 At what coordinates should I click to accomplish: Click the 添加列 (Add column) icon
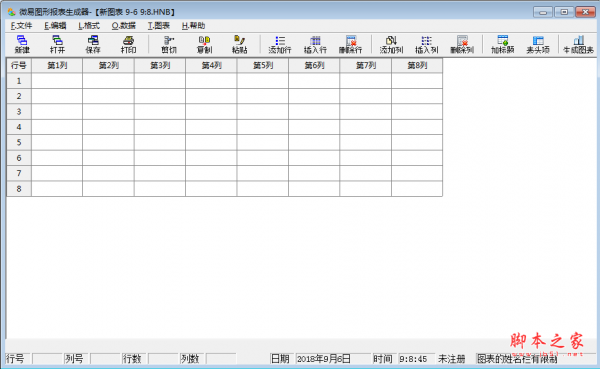(391, 44)
